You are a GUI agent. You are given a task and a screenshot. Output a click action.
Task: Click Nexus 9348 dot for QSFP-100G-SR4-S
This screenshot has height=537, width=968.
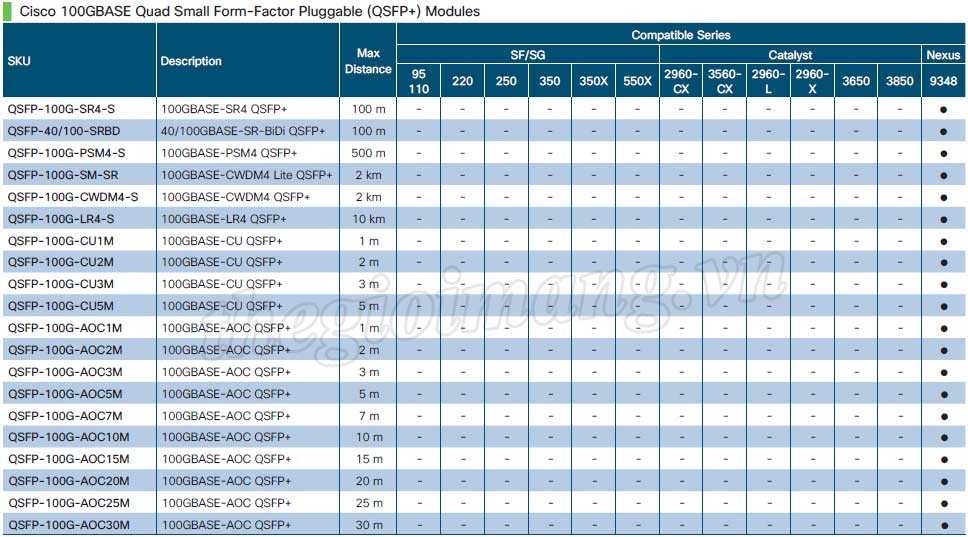943,110
